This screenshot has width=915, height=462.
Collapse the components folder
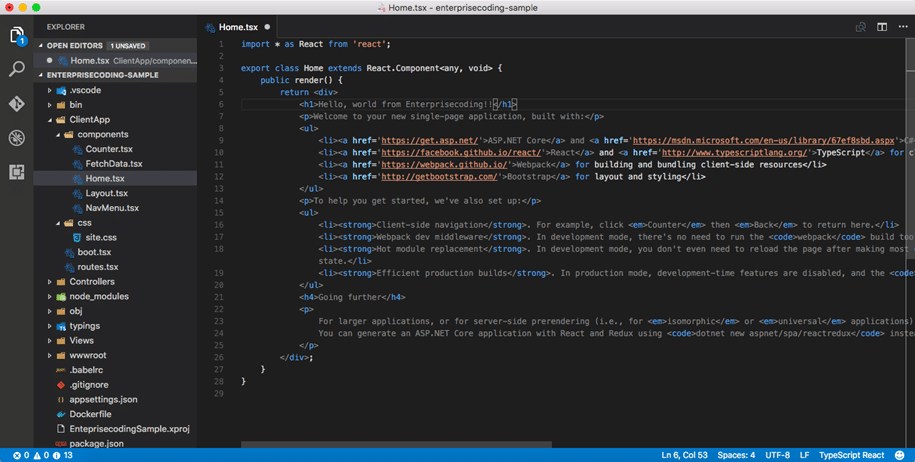coord(58,134)
